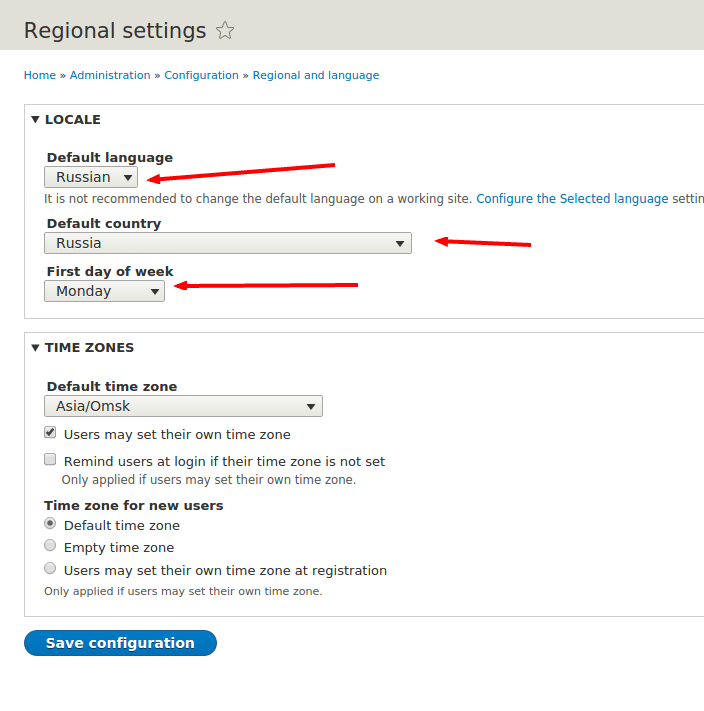The width and height of the screenshot is (704, 711).
Task: Select Default time zone radio option
Action: point(50,524)
